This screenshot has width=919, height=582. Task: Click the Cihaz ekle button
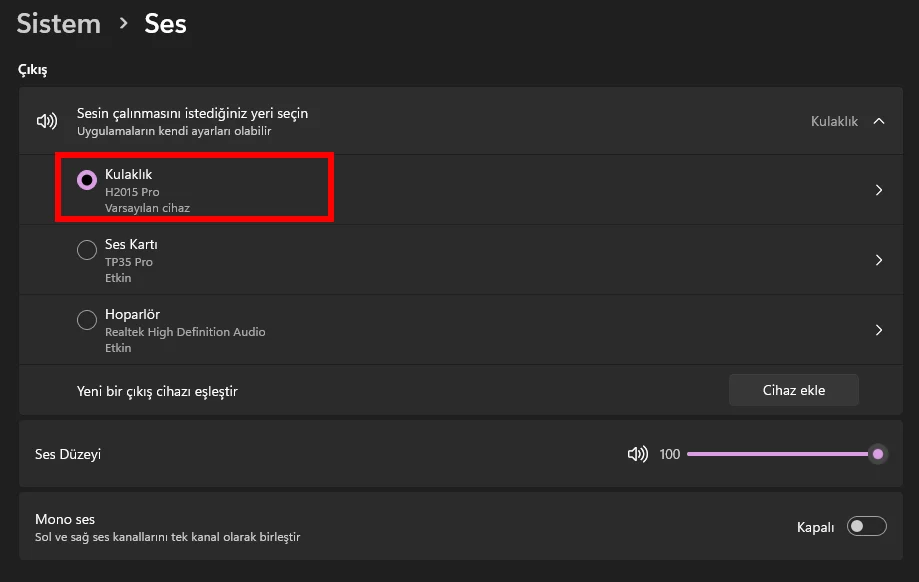[794, 390]
